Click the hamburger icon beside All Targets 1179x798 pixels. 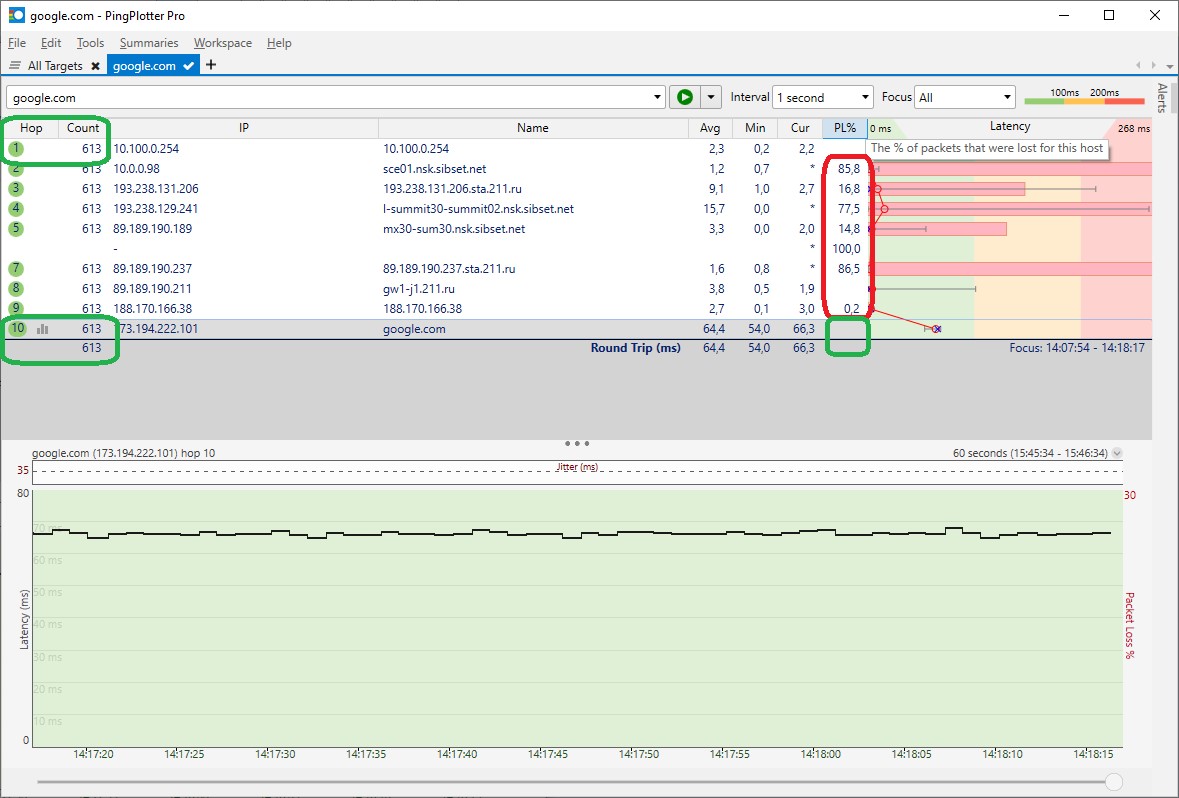14,65
